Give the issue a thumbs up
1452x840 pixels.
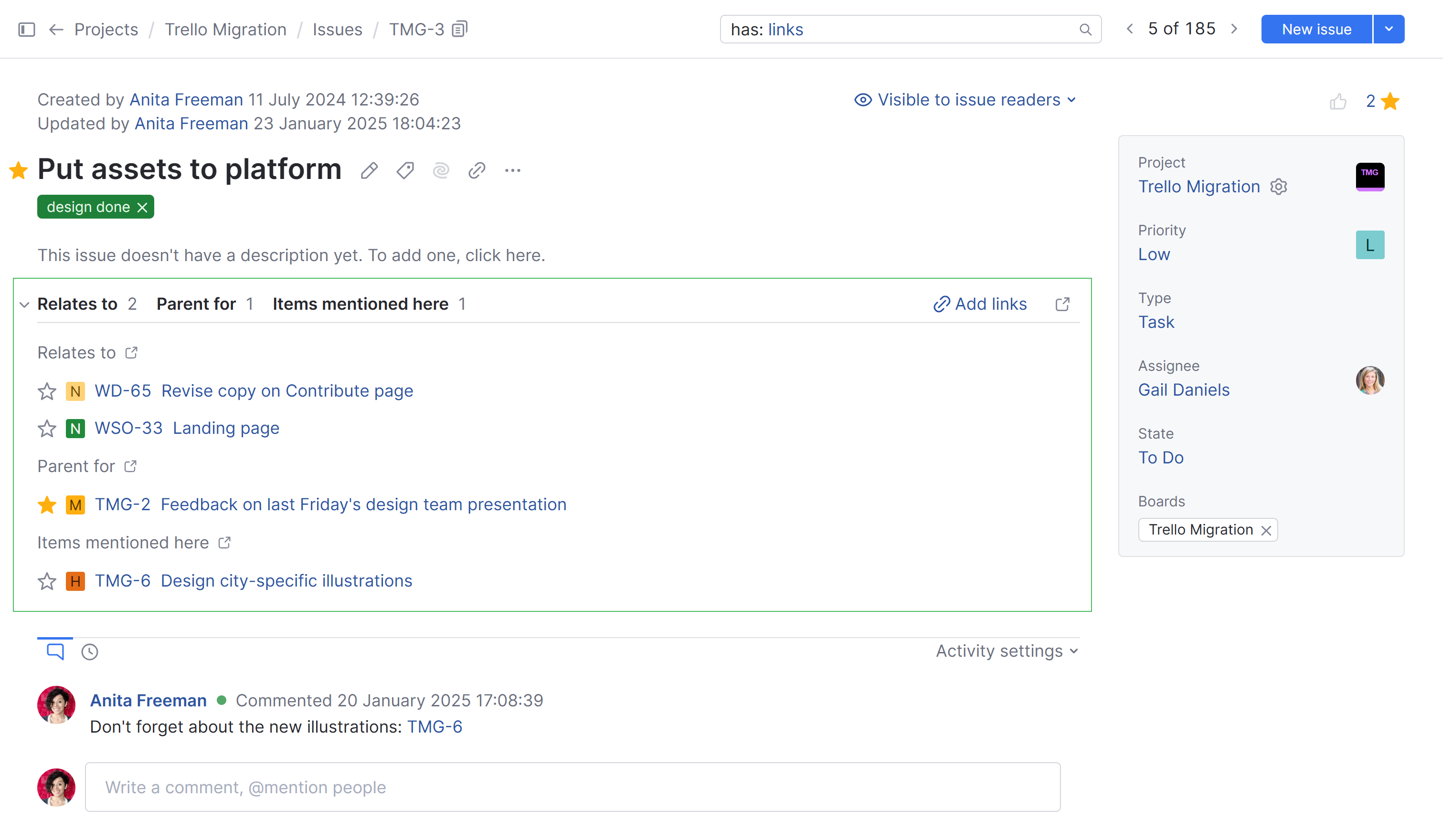pos(1339,101)
